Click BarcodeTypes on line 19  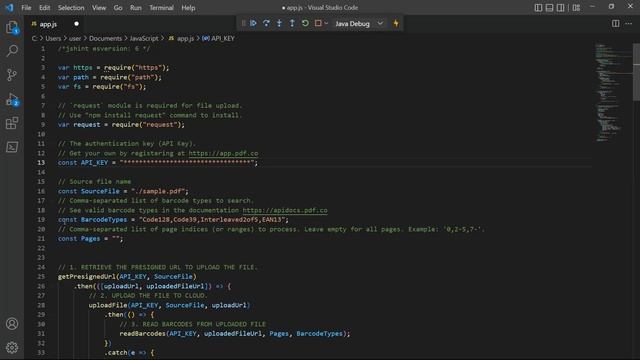pyautogui.click(x=104, y=220)
